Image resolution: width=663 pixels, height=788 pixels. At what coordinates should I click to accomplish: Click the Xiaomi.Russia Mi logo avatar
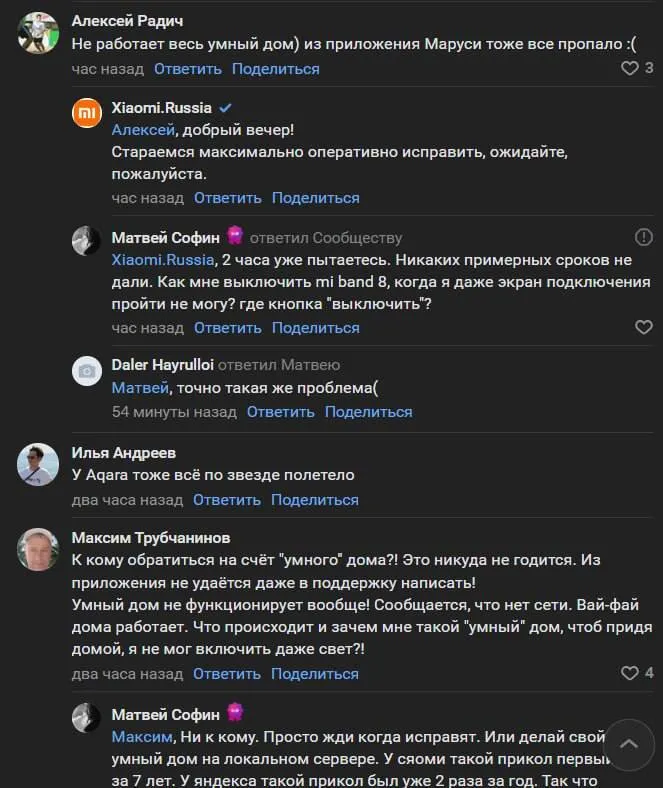[87, 113]
